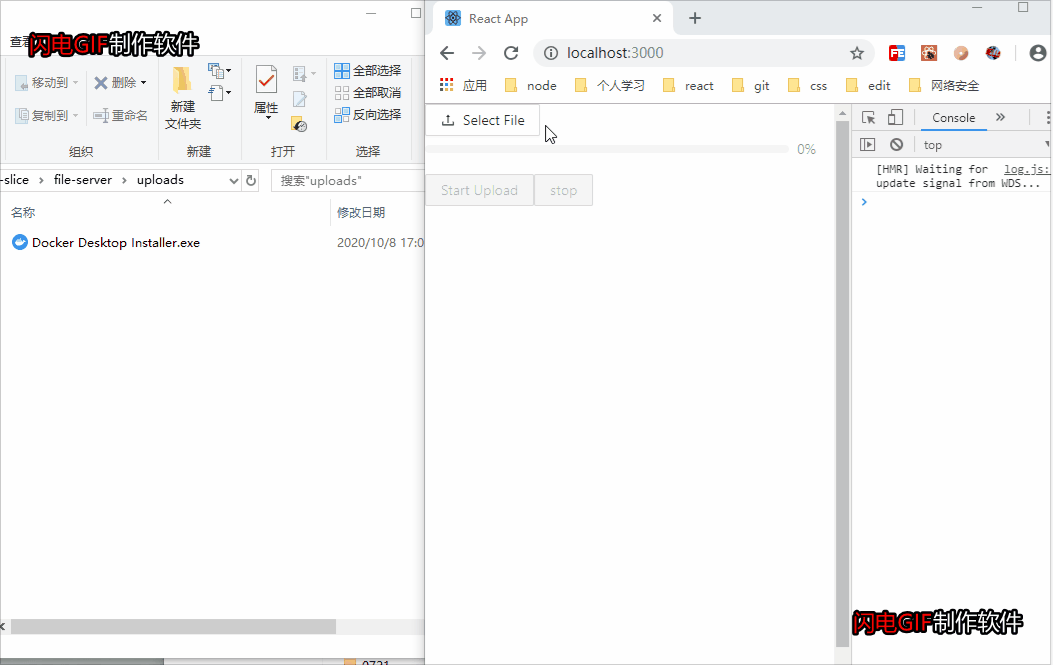Open a new Chrome tab
This screenshot has height=665, width=1053.
pos(695,18)
